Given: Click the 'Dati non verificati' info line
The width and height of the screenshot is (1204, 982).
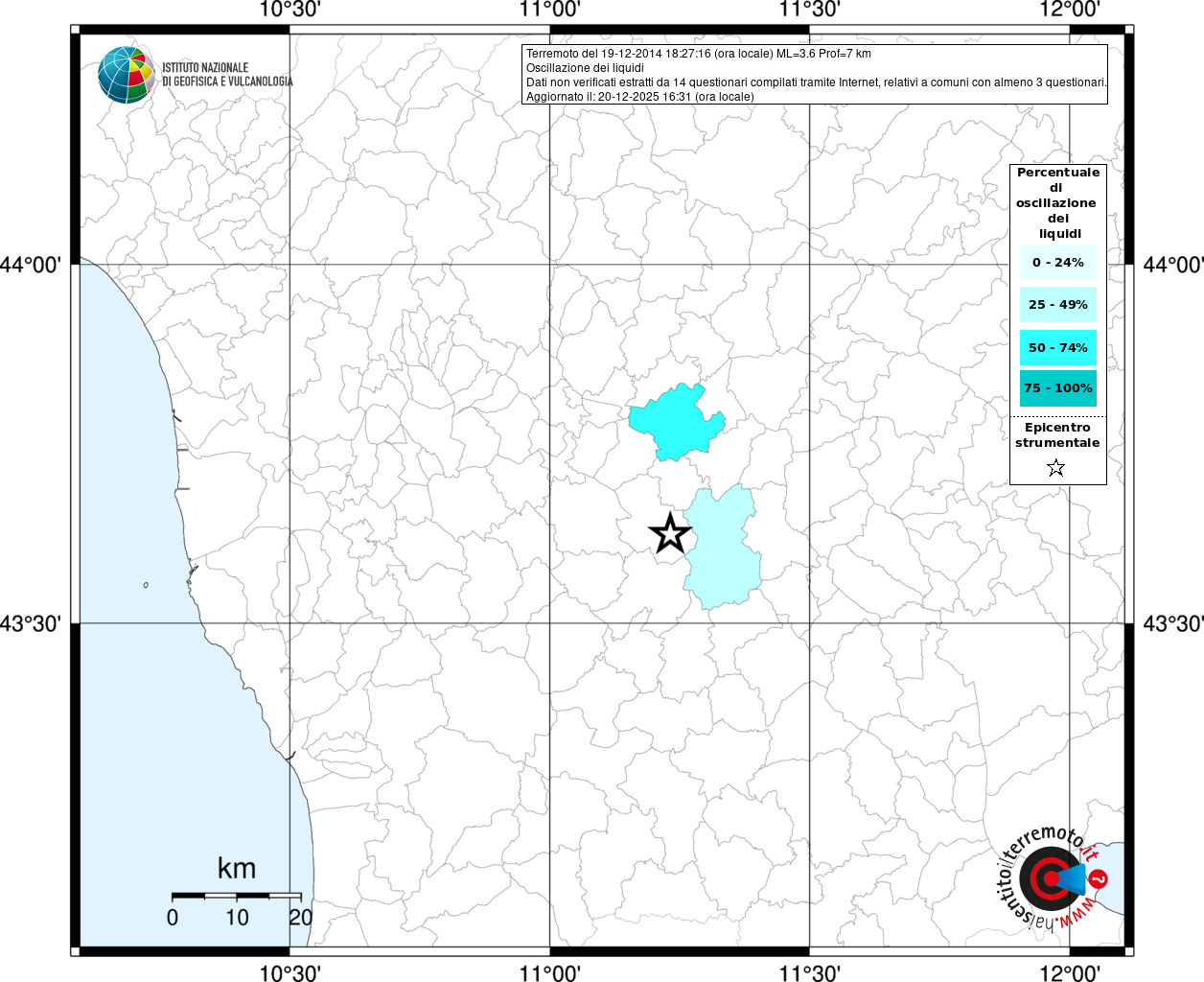Looking at the screenshot, I should pyautogui.click(x=817, y=82).
